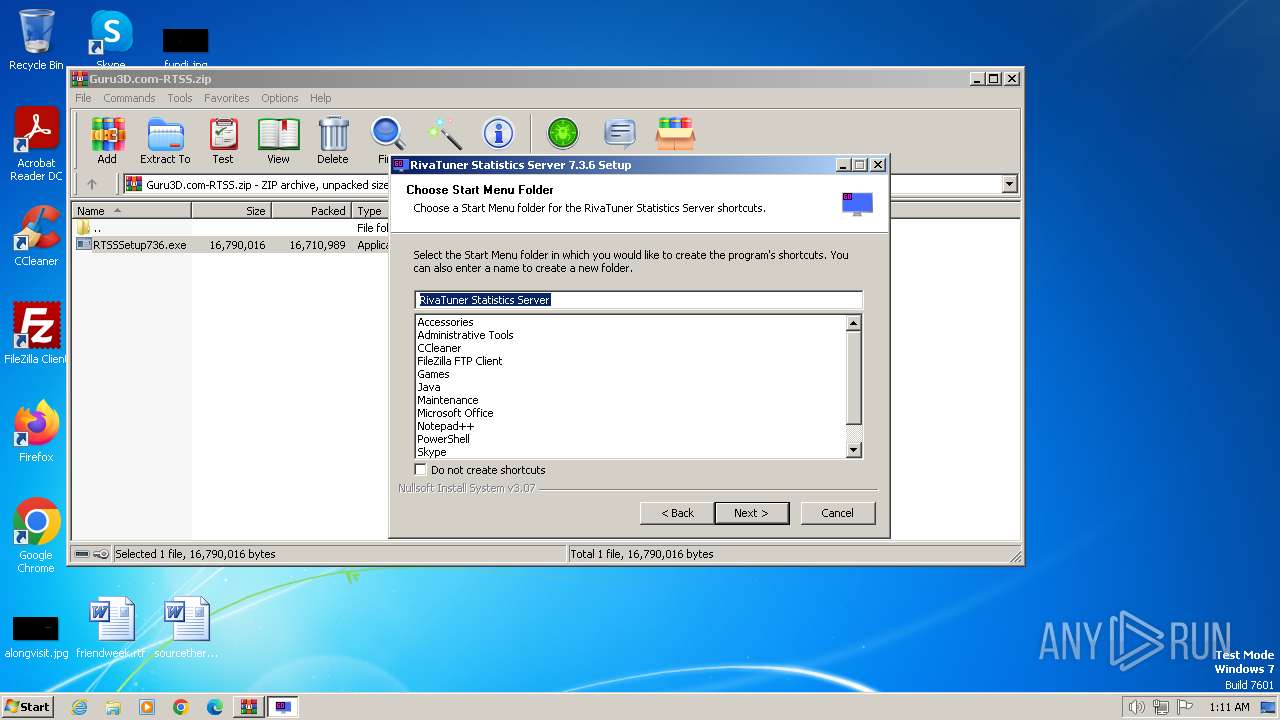Click the Start Menu folder name field
1280x720 pixels.
(638, 299)
